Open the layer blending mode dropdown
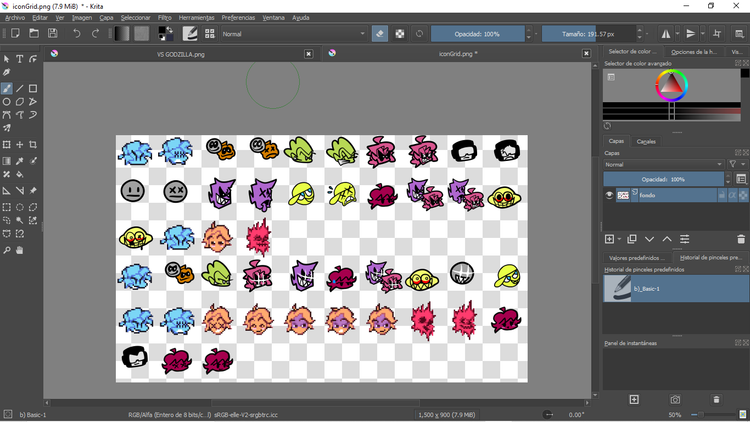The height and width of the screenshot is (422, 750). click(663, 164)
